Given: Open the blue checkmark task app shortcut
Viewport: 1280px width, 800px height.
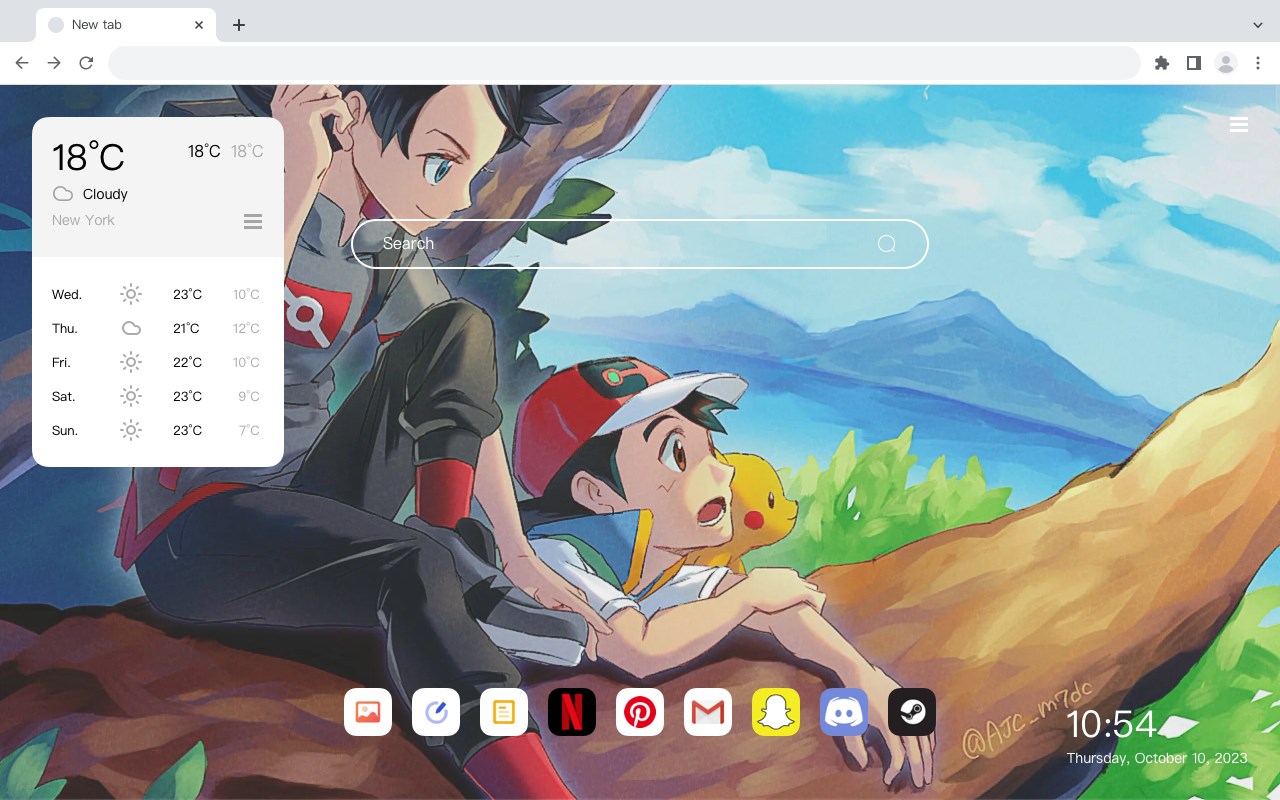Looking at the screenshot, I should click(x=436, y=712).
